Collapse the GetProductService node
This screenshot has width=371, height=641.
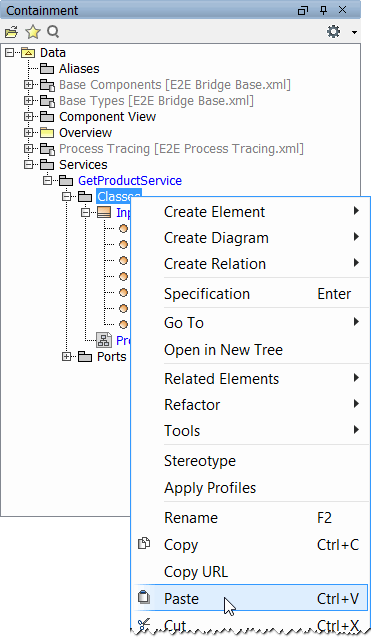pyautogui.click(x=47, y=180)
